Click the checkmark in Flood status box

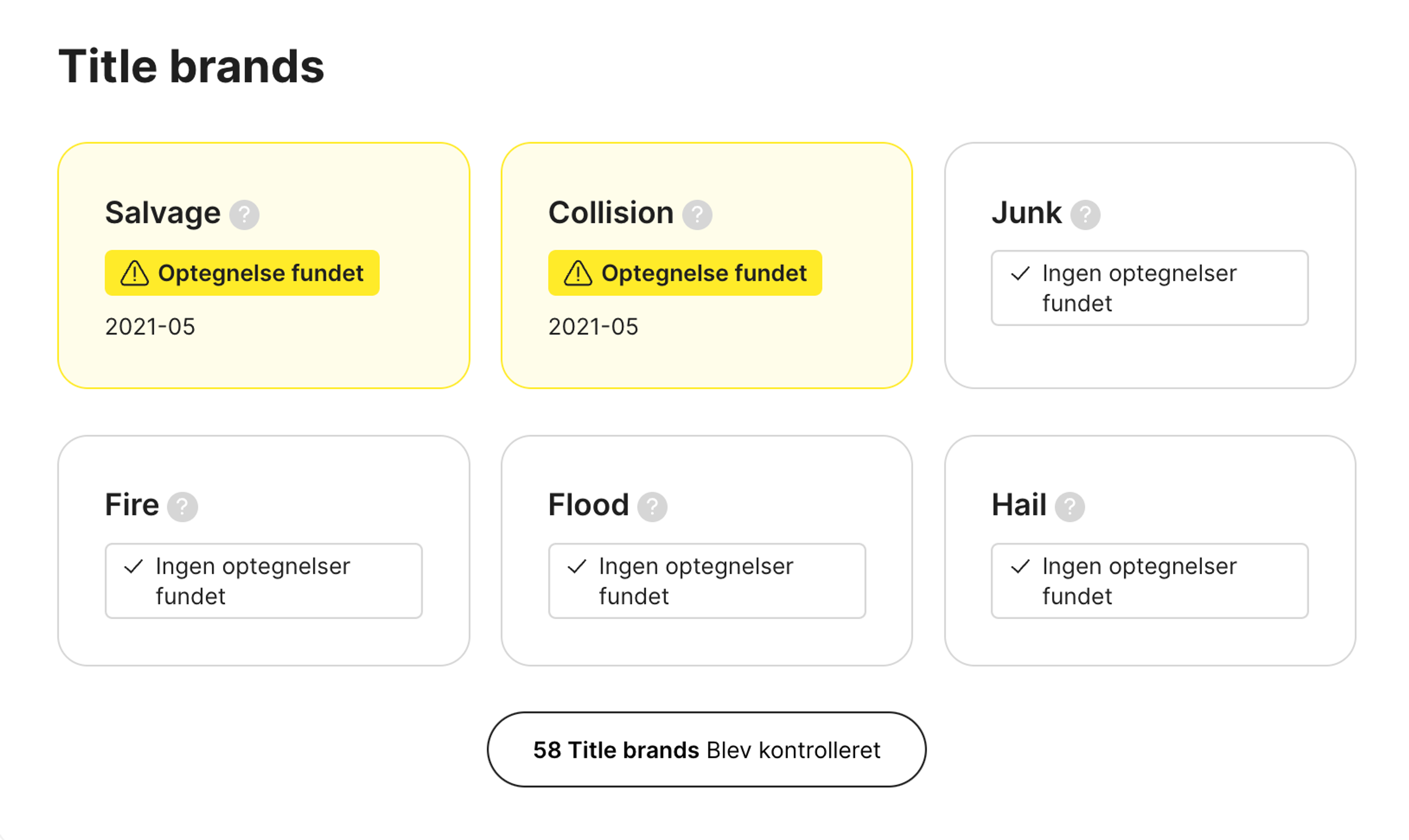(577, 566)
